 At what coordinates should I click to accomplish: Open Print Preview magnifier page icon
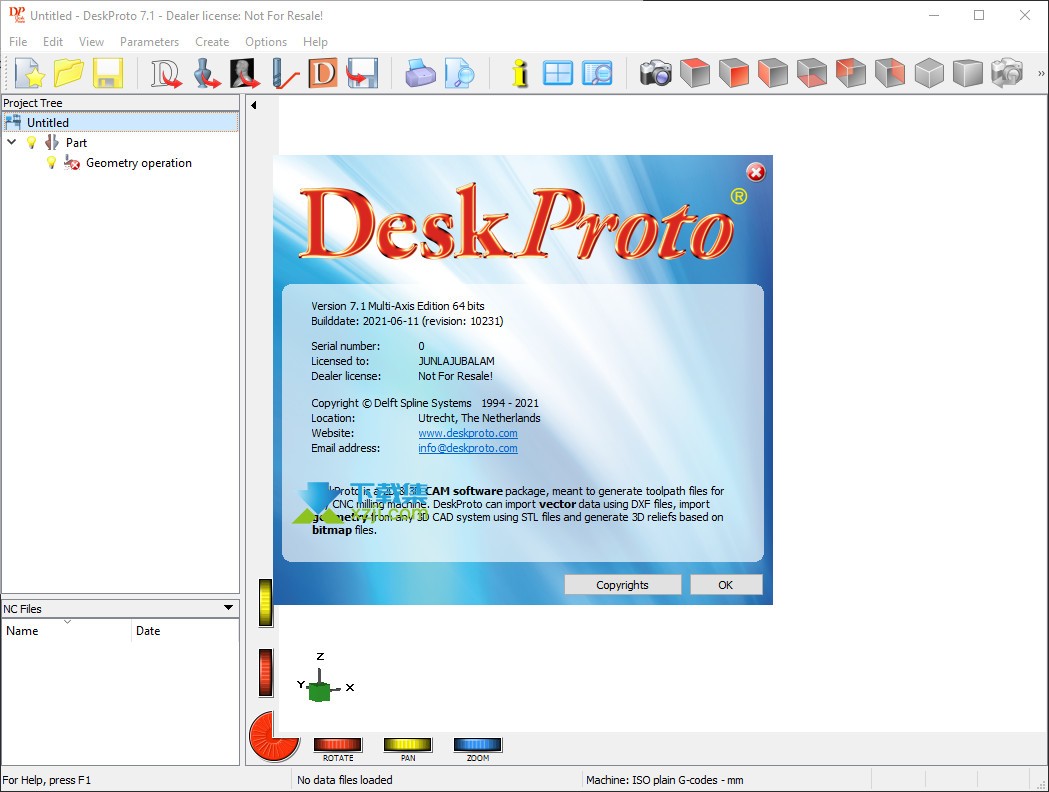point(459,72)
